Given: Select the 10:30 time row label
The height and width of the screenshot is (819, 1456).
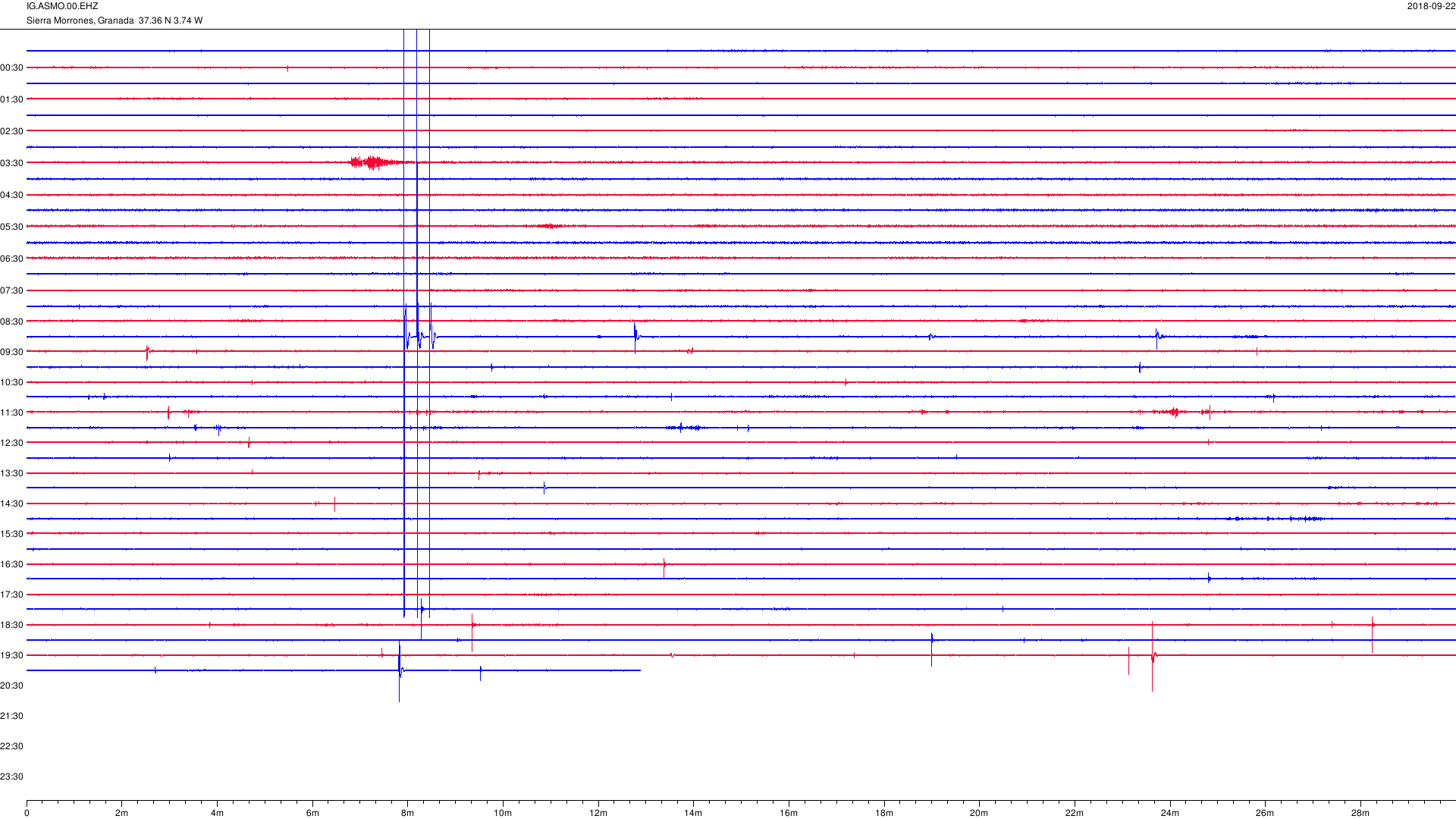Looking at the screenshot, I should [12, 382].
